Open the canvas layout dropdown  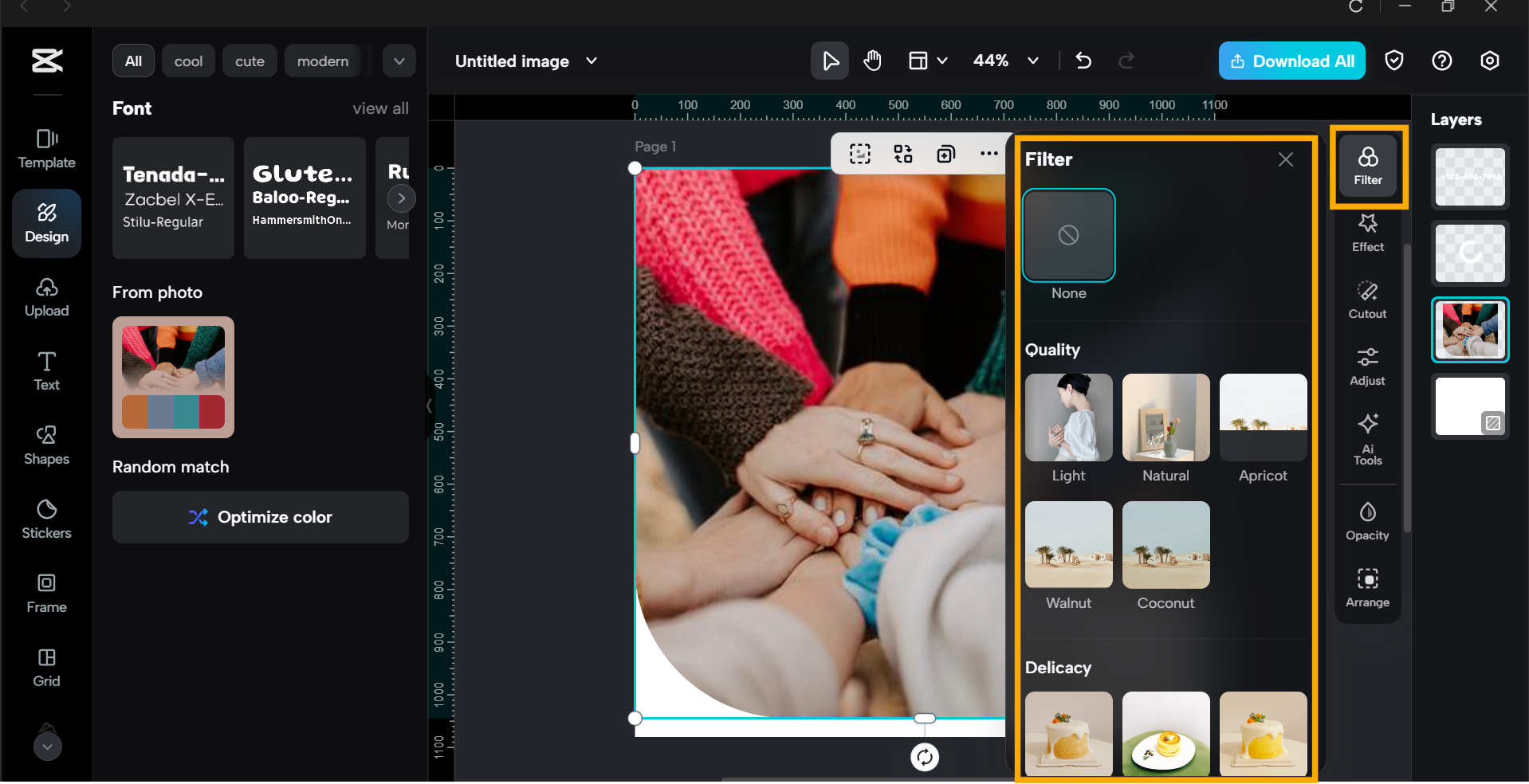[x=929, y=61]
